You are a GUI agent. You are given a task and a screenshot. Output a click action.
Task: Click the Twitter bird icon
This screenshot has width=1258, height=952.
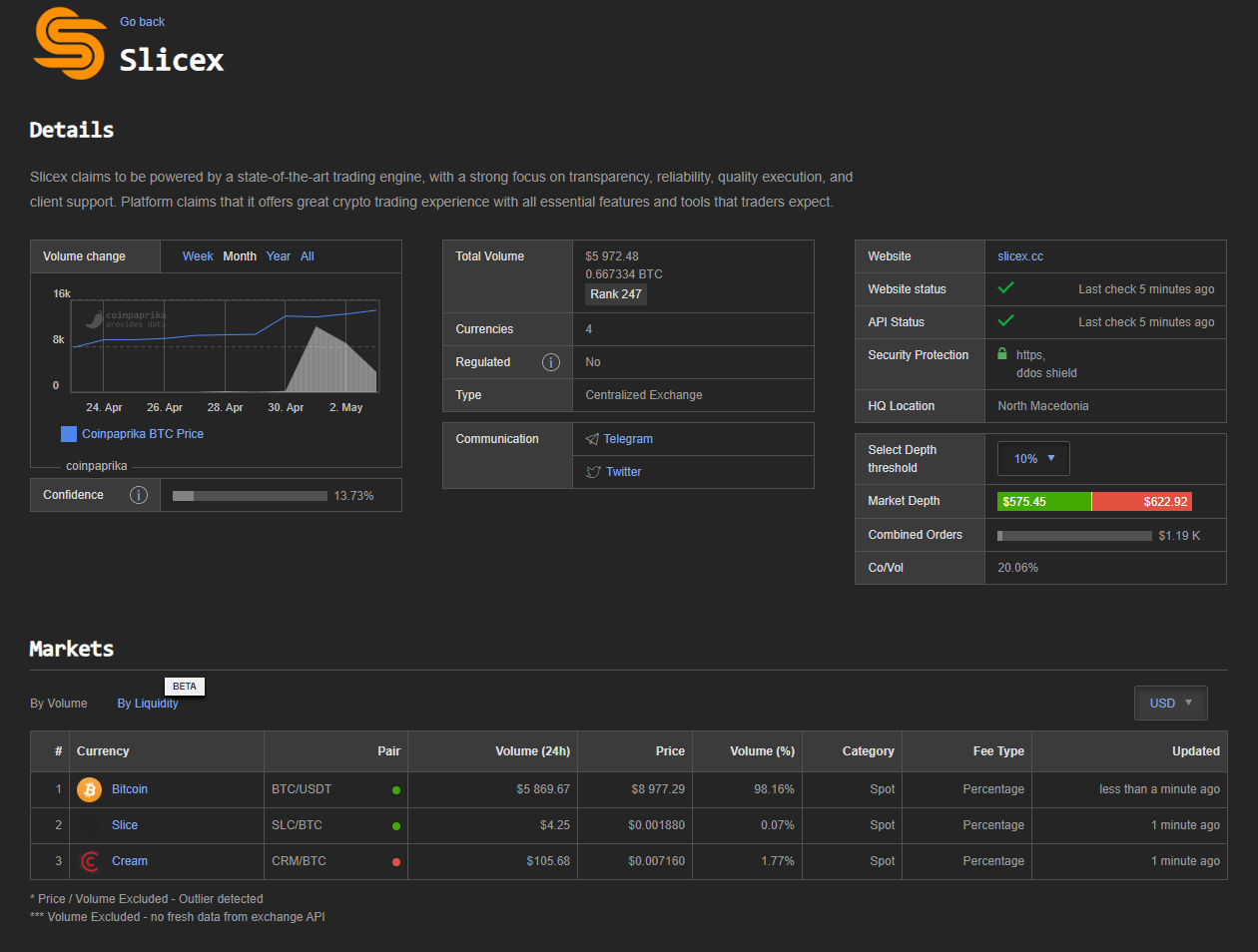[593, 472]
